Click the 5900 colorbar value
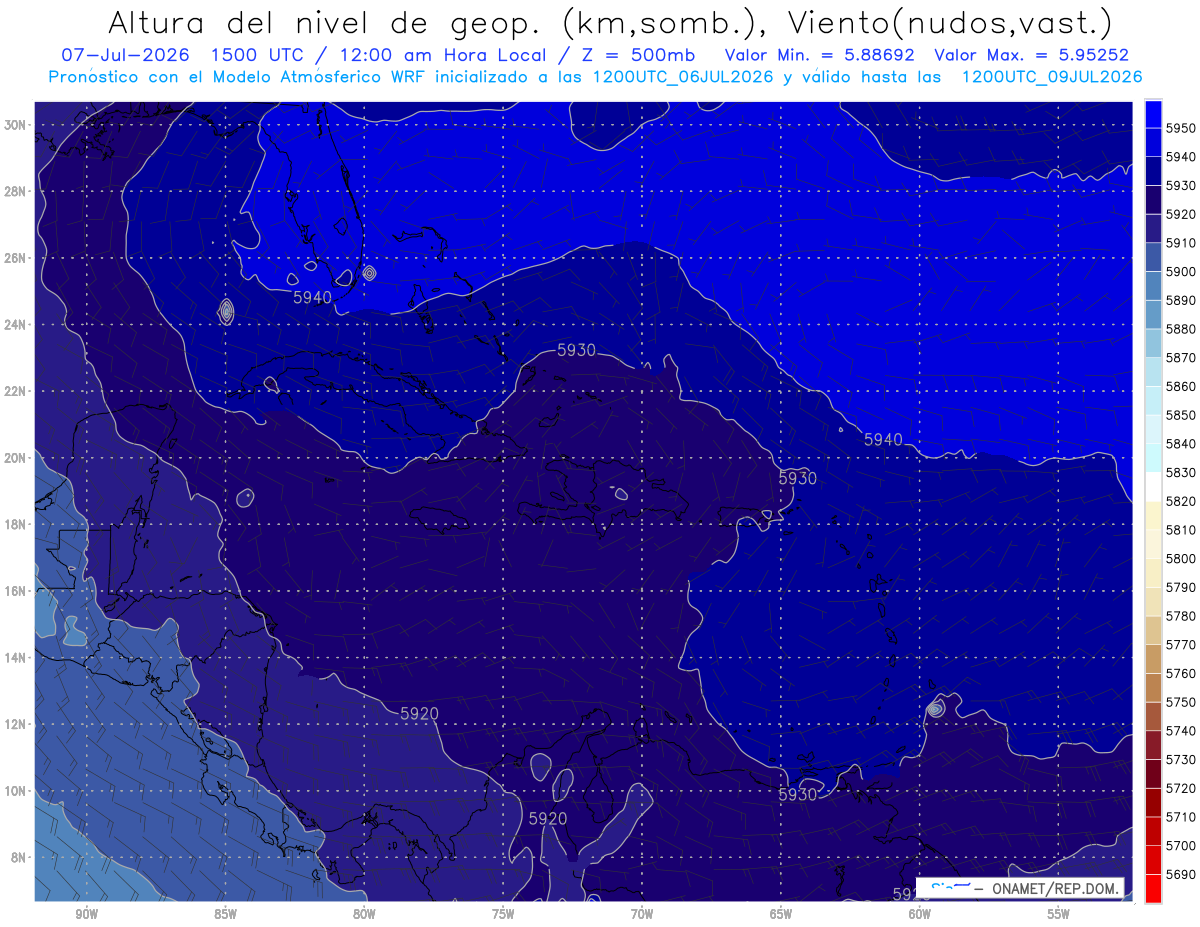Image resolution: width=1200 pixels, height=927 pixels. [x=1181, y=271]
